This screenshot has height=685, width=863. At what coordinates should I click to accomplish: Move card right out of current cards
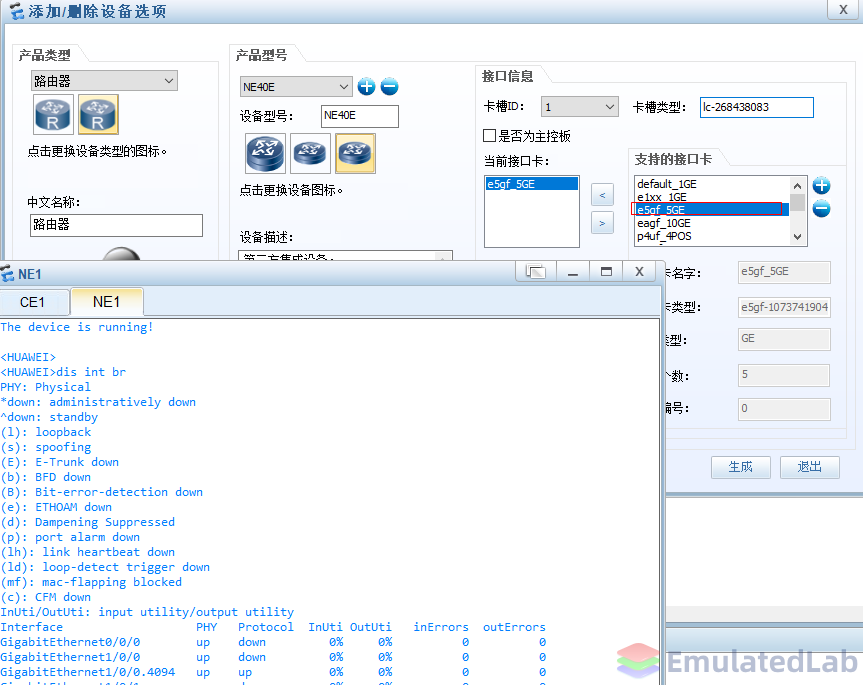tap(602, 223)
